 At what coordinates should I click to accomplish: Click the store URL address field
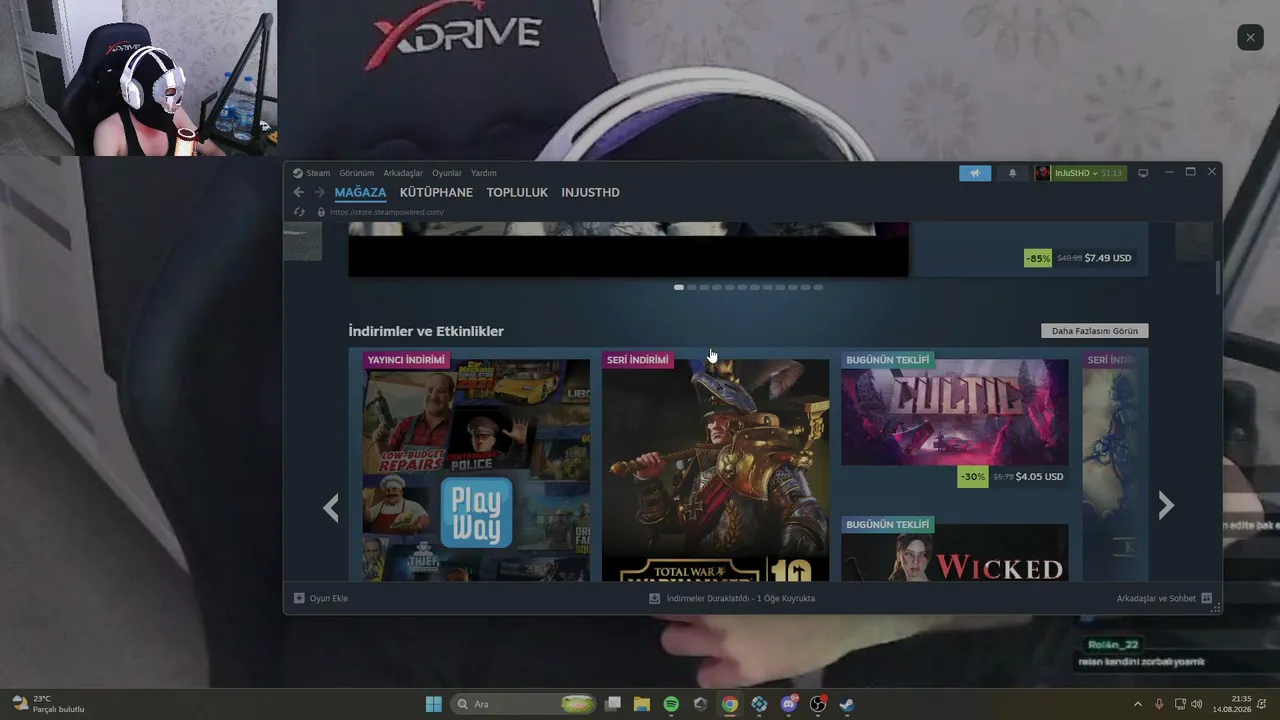click(387, 212)
